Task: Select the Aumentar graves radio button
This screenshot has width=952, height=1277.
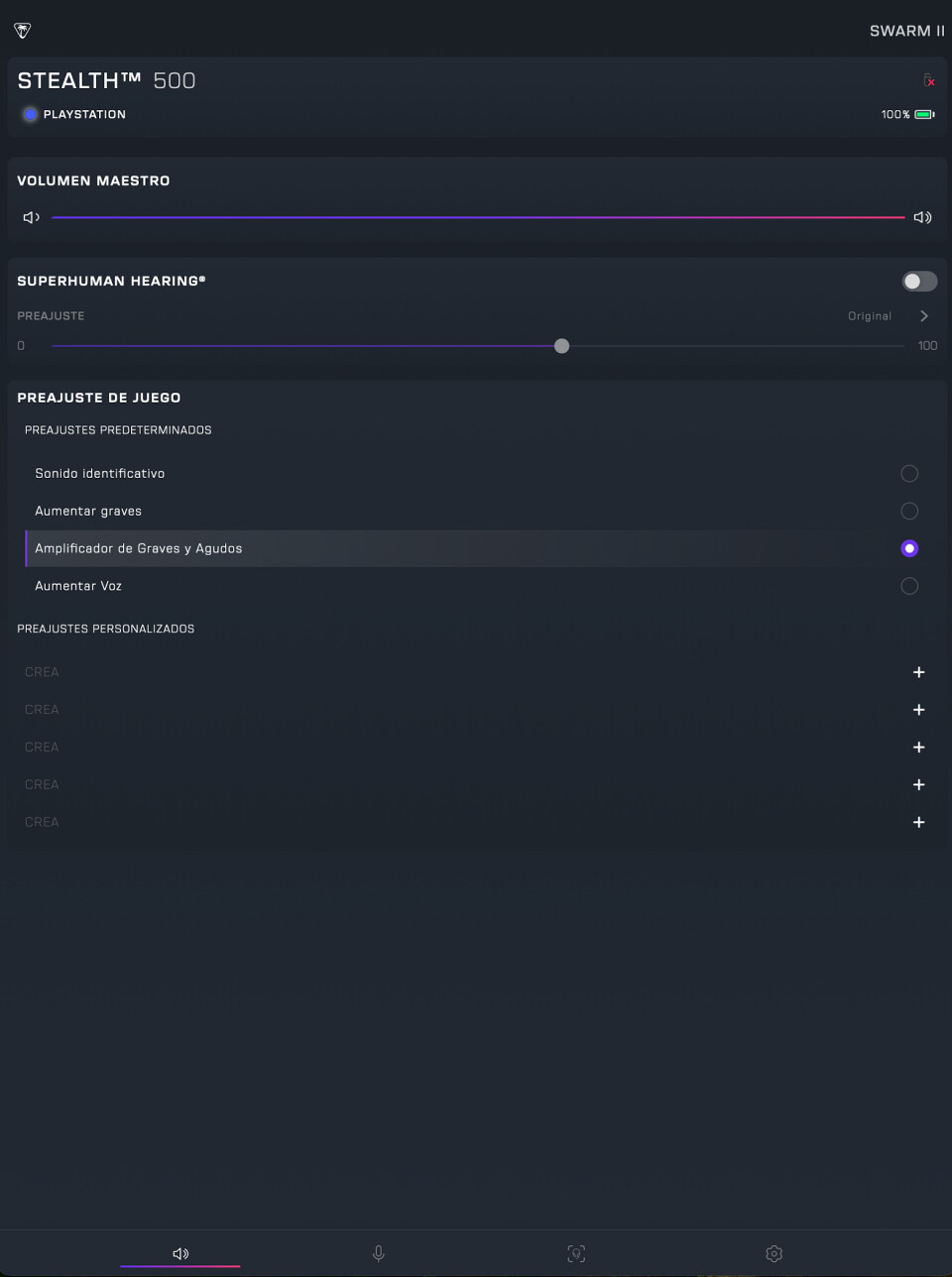Action: tap(909, 512)
